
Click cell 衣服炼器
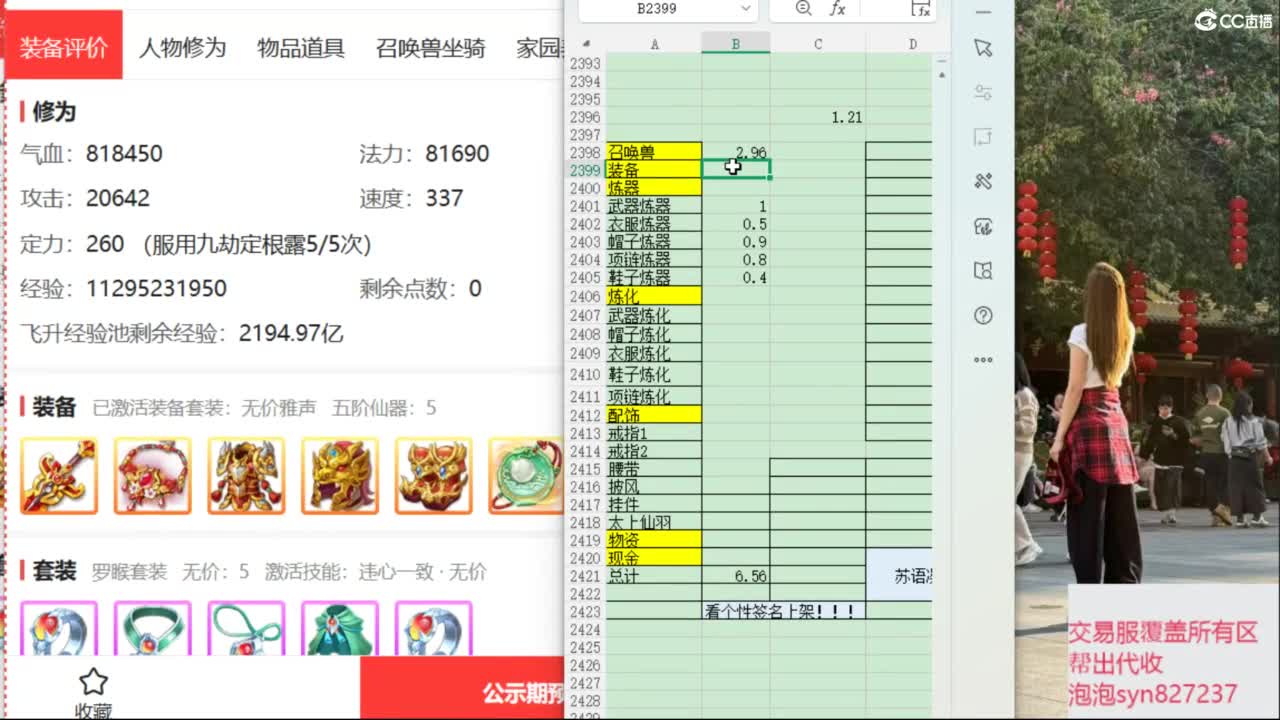654,224
